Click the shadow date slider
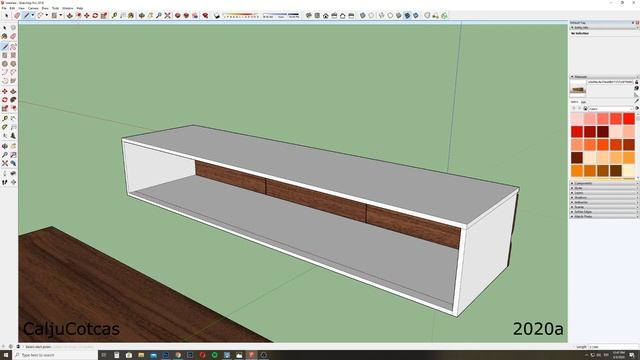640x360 pixels. pyautogui.click(x=241, y=16)
